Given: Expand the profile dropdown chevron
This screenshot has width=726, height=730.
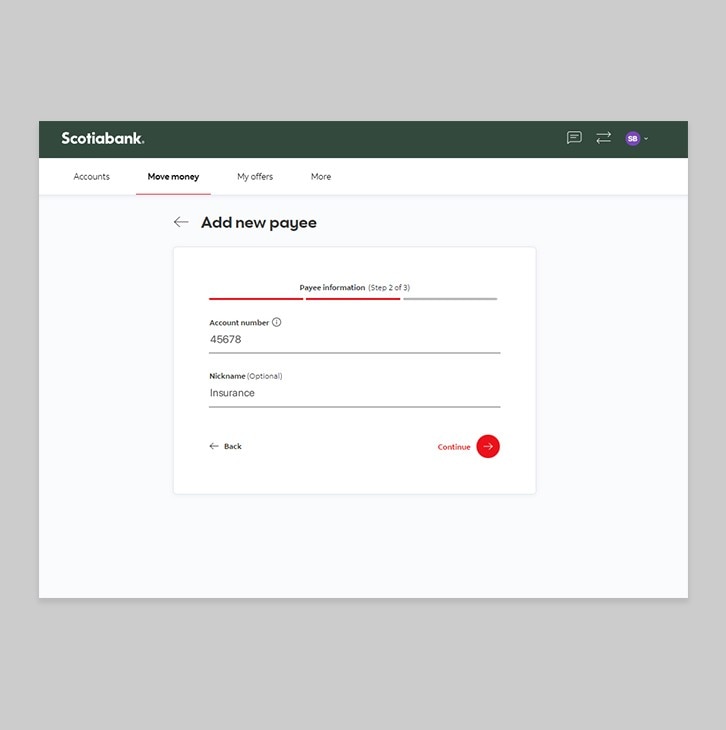Looking at the screenshot, I should (x=646, y=139).
